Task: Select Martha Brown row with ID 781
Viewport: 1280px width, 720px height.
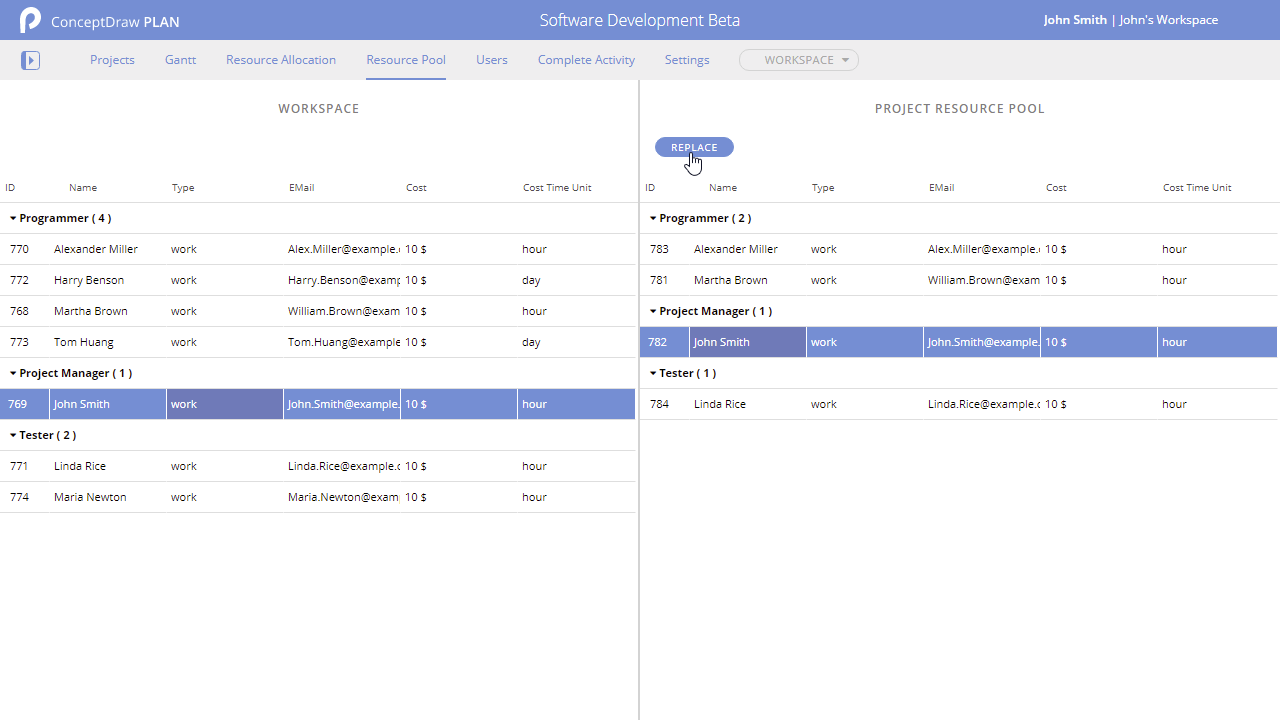Action: click(x=731, y=280)
